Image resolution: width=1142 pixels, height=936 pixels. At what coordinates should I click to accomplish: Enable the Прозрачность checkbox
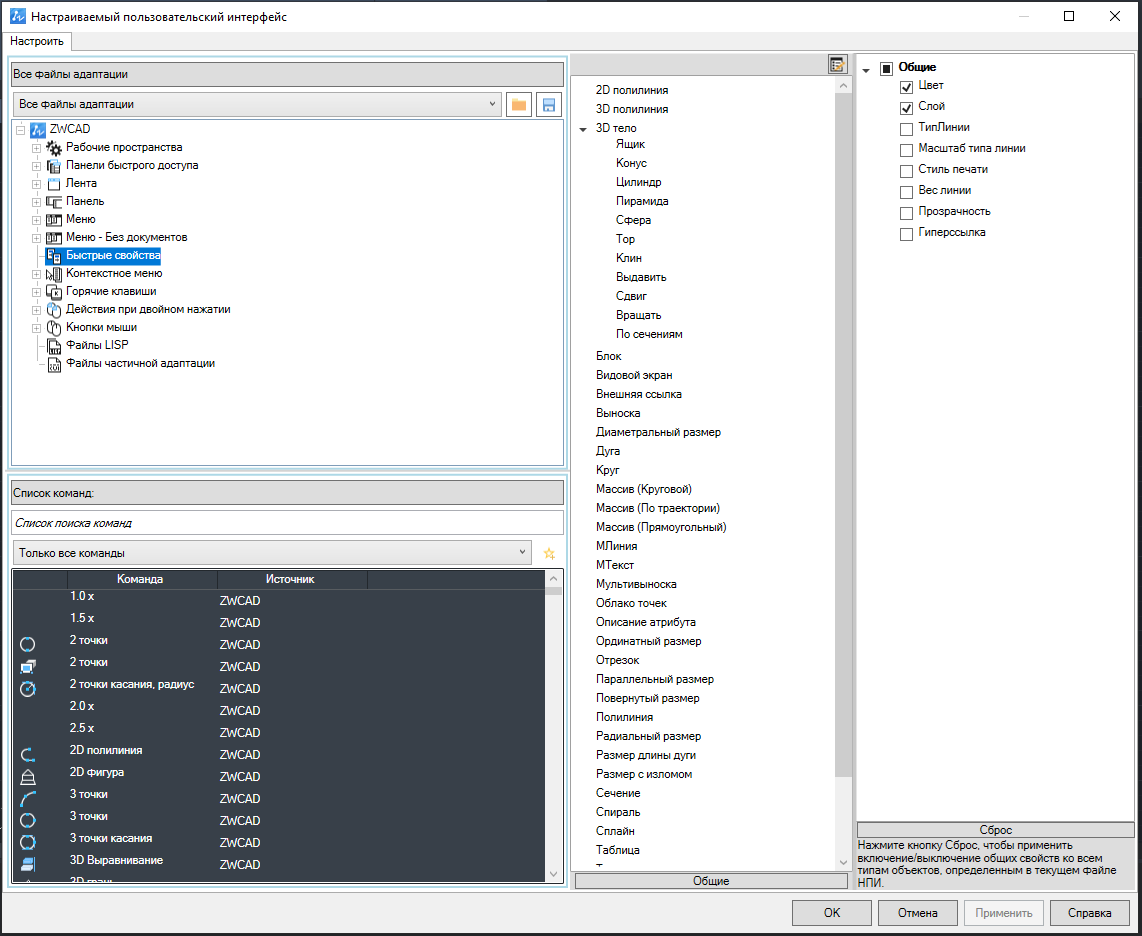click(x=906, y=213)
